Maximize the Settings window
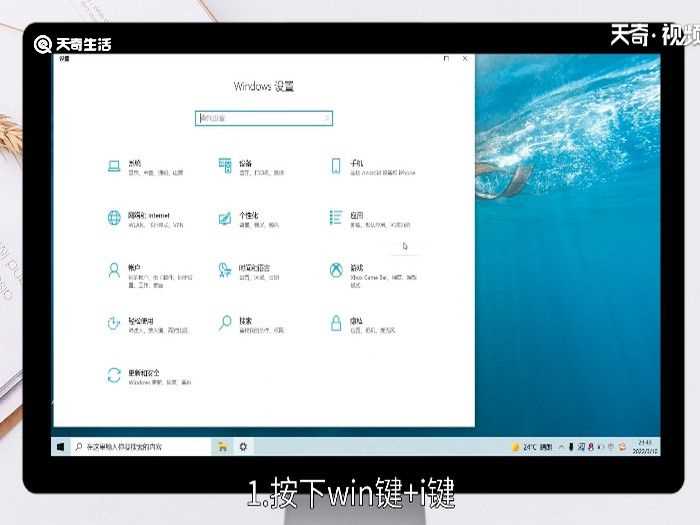Viewport: 700px width, 525px height. (446, 58)
